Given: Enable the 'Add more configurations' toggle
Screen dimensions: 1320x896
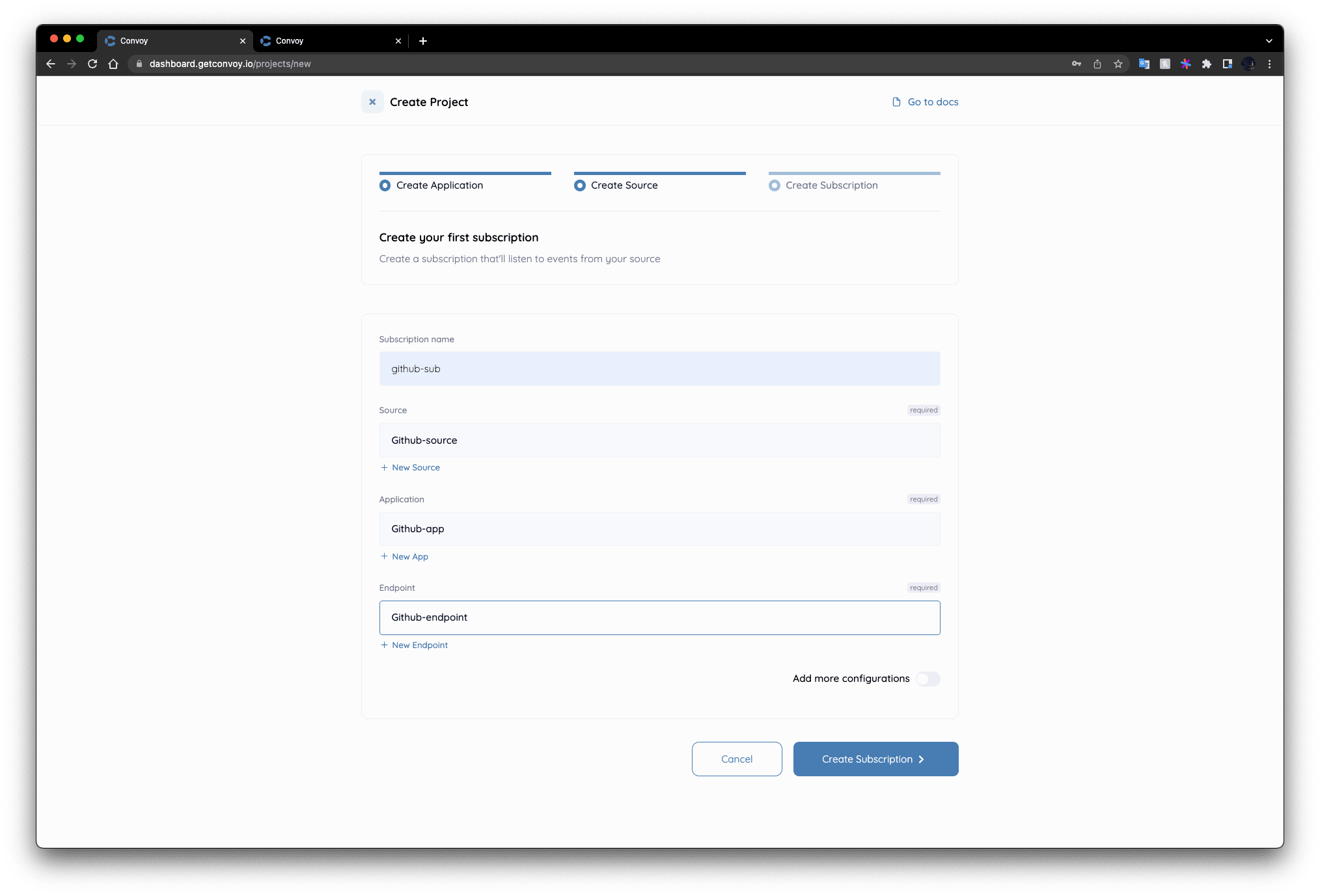Looking at the screenshot, I should tap(928, 679).
